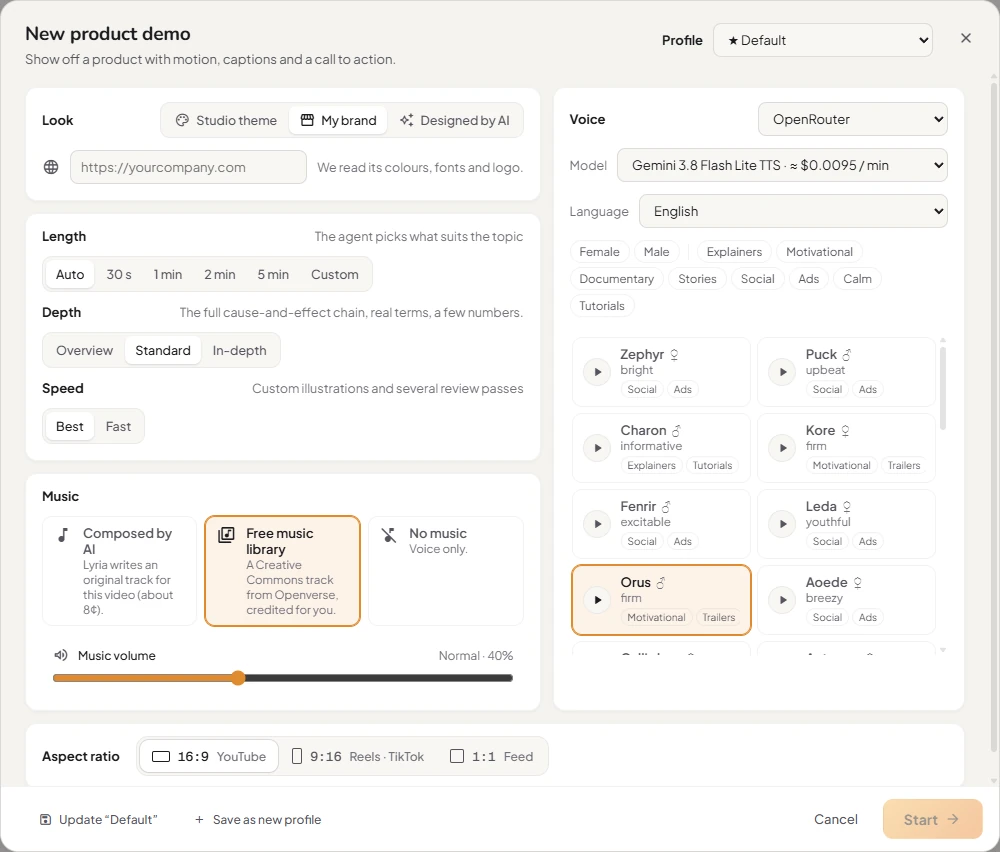Image resolution: width=1000 pixels, height=852 pixels.
Task: Filter voices by Documentary tag
Action: (x=616, y=279)
